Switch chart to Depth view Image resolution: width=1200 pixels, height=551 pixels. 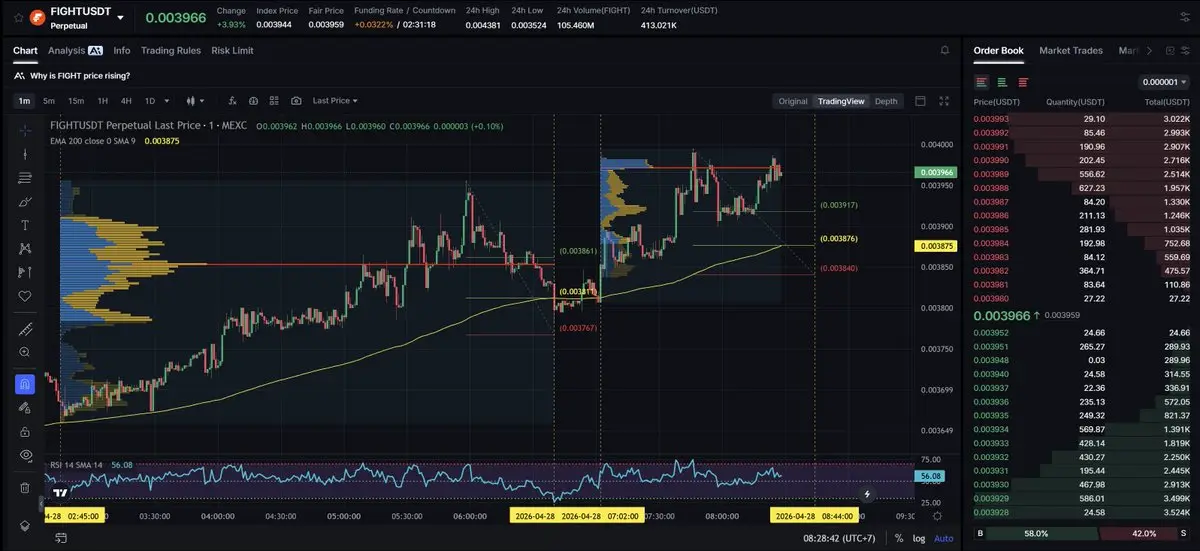click(x=886, y=101)
